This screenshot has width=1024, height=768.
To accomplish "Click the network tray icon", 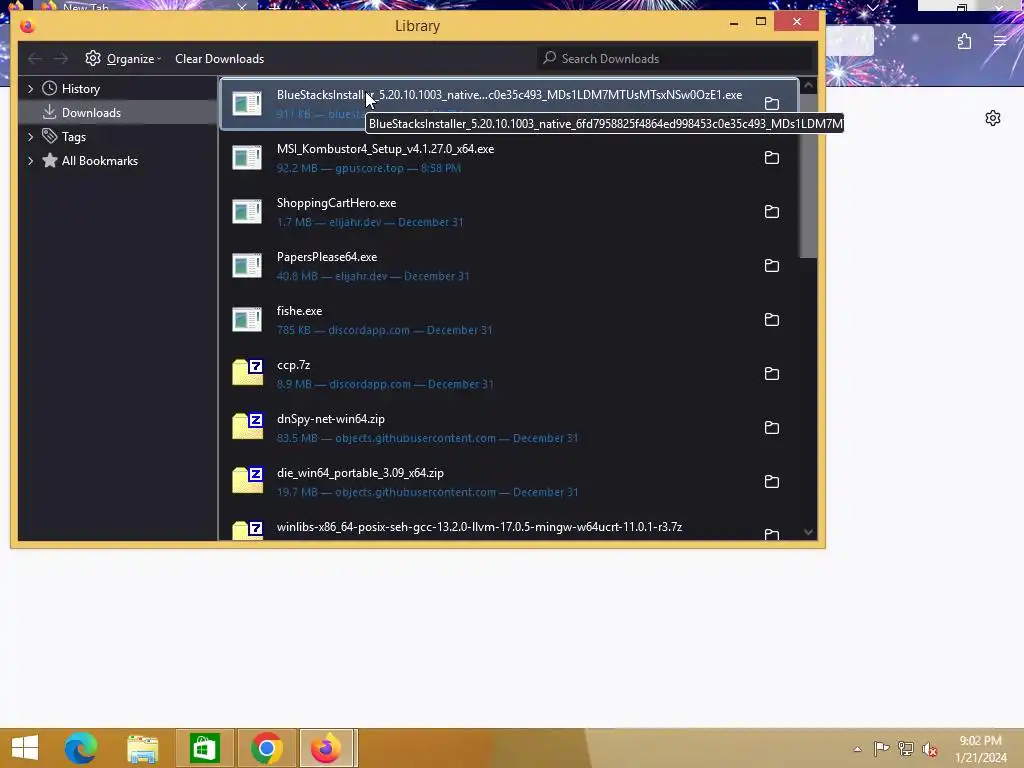I will point(906,749).
